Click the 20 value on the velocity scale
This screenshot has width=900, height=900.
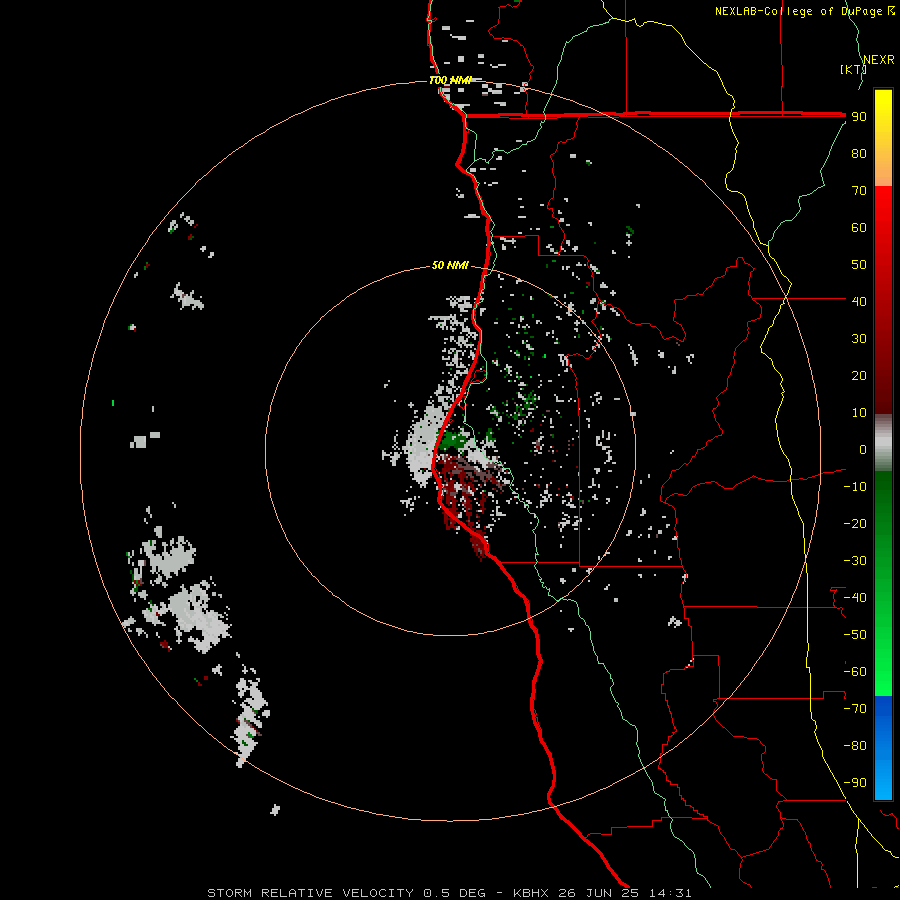859,375
